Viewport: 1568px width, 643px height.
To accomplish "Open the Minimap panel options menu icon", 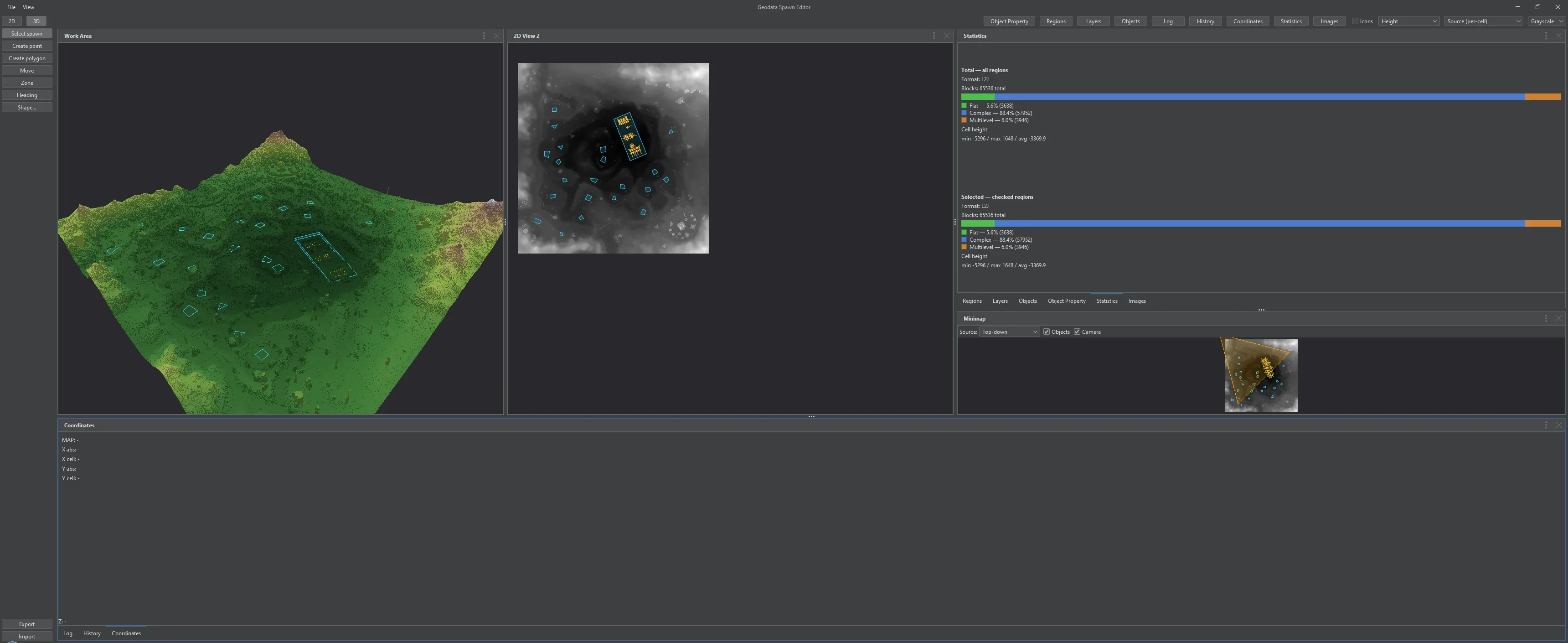I will click(1546, 318).
